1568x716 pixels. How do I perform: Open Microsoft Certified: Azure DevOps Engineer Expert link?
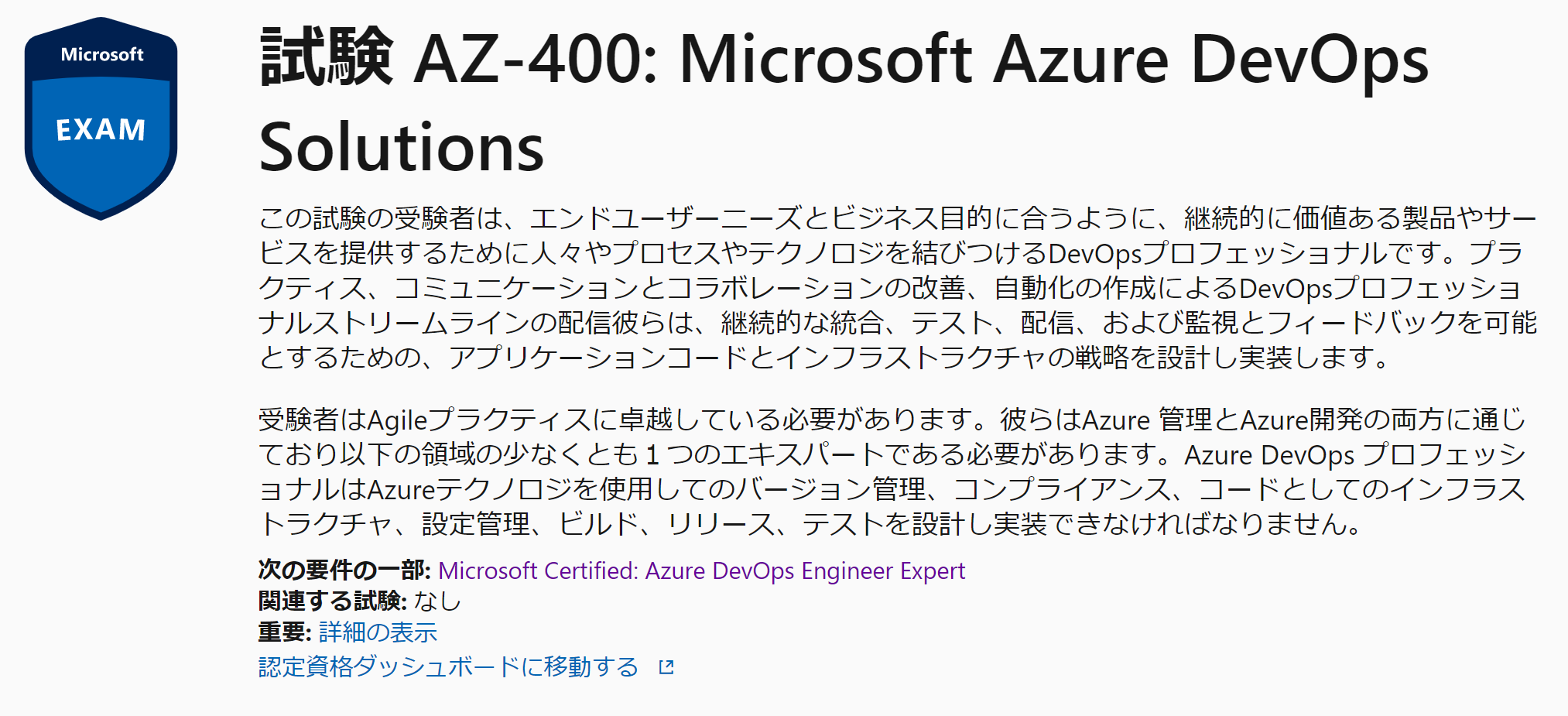tap(701, 571)
